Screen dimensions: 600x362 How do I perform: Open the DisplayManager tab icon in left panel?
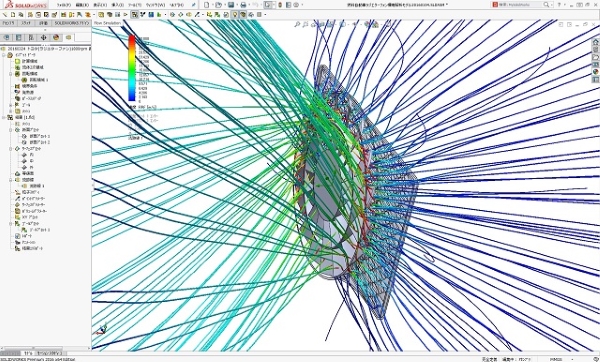56,37
